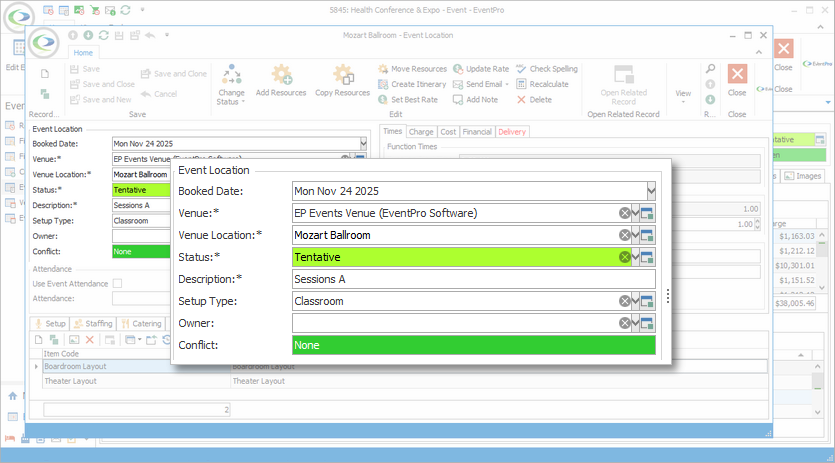Switch to the Charge tab

421,132
